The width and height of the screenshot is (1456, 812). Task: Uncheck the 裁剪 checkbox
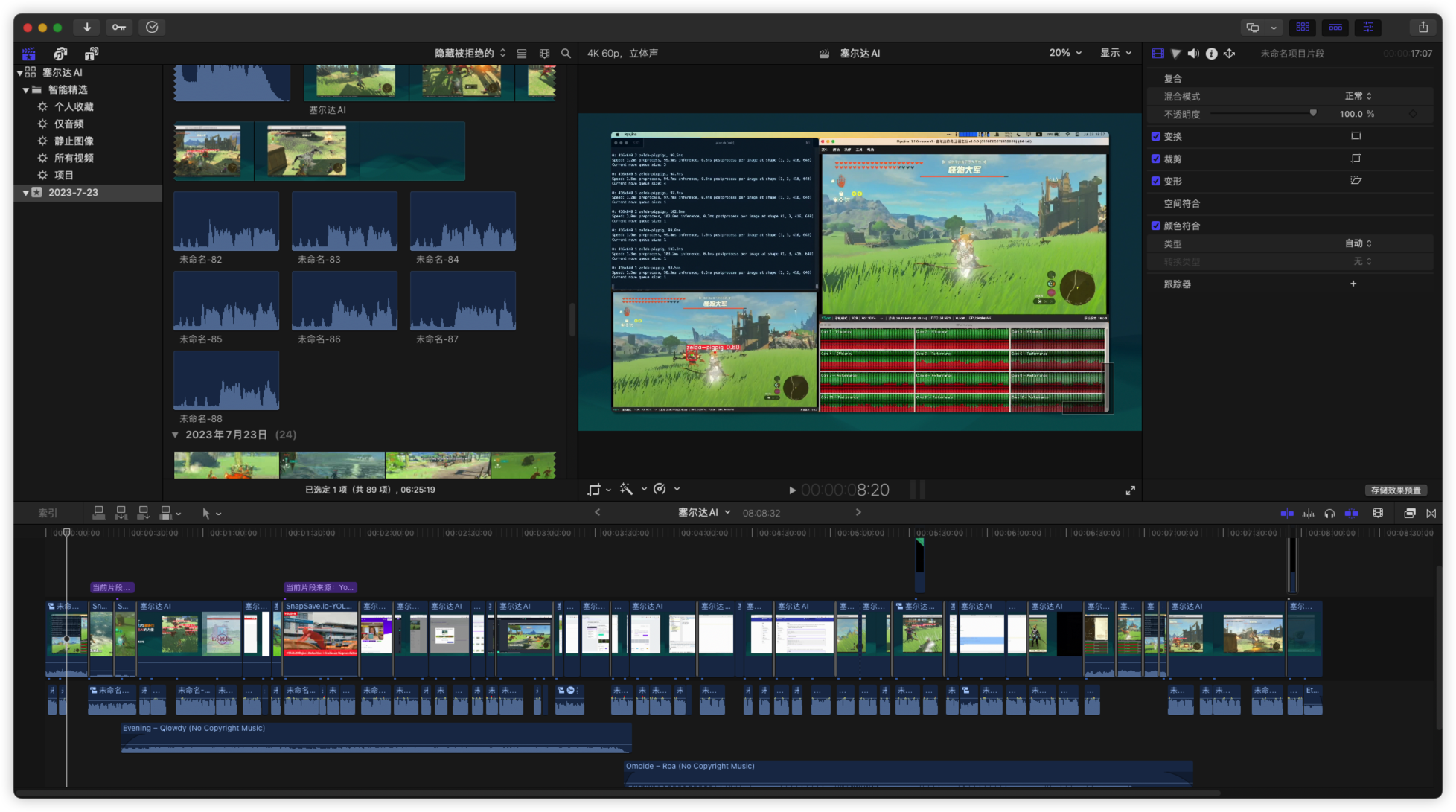1156,159
